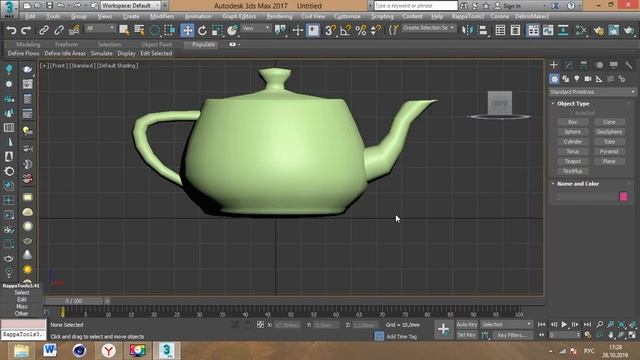The image size is (640, 360).
Task: Switch to the Freeform ribbon tab
Action: coord(66,44)
